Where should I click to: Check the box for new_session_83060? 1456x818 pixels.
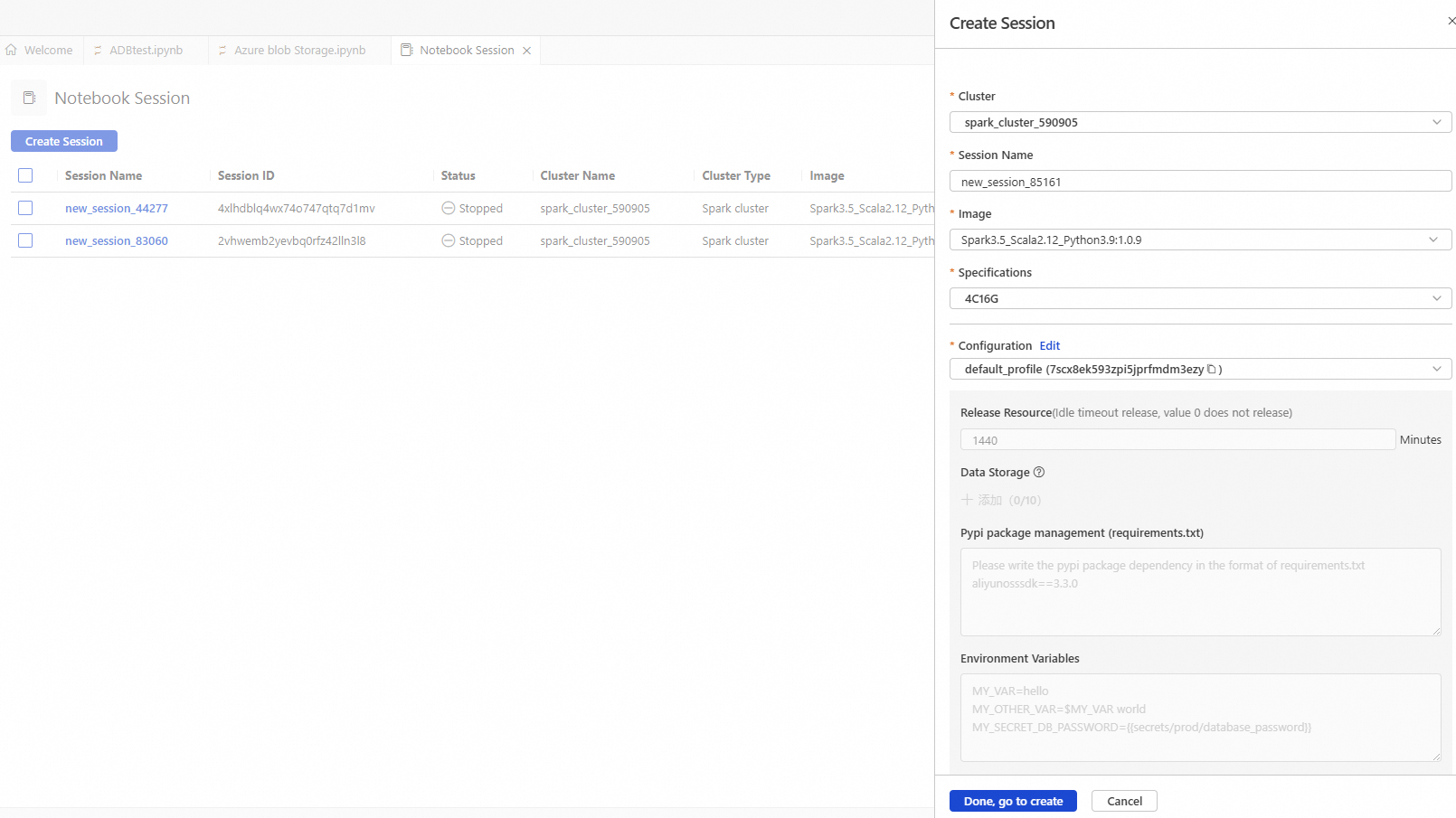[25, 240]
